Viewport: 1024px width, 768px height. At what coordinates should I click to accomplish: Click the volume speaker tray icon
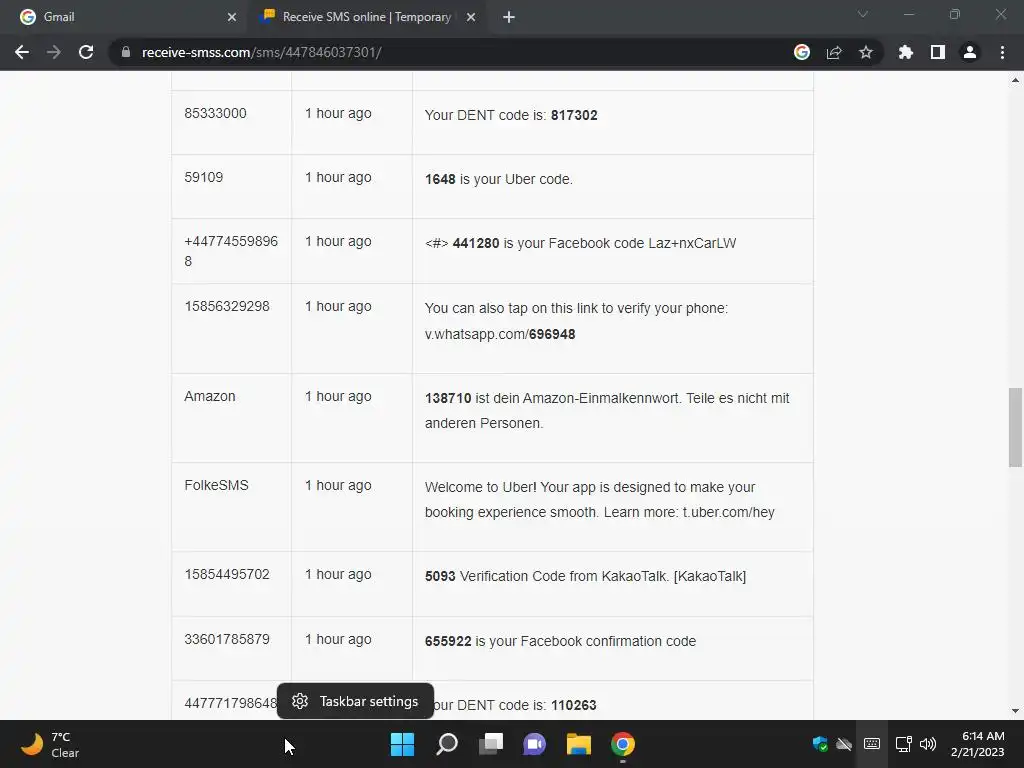(927, 744)
